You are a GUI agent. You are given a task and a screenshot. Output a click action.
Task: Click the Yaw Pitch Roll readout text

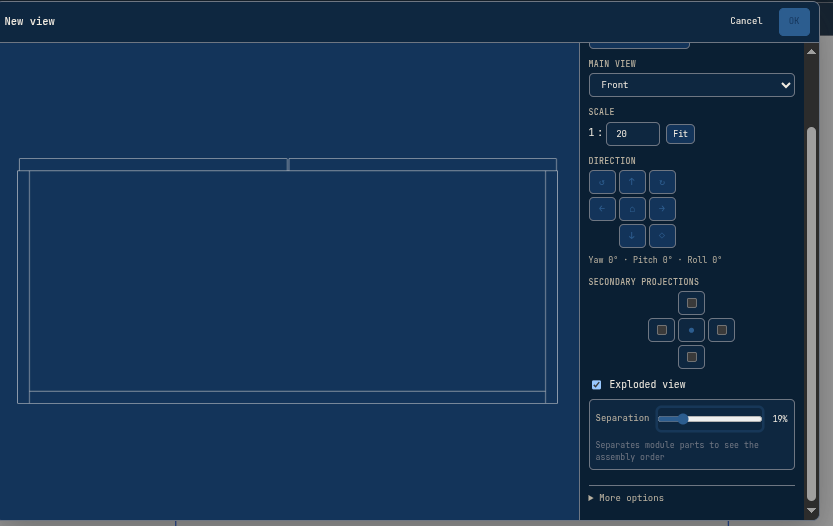pyautogui.click(x=654, y=260)
